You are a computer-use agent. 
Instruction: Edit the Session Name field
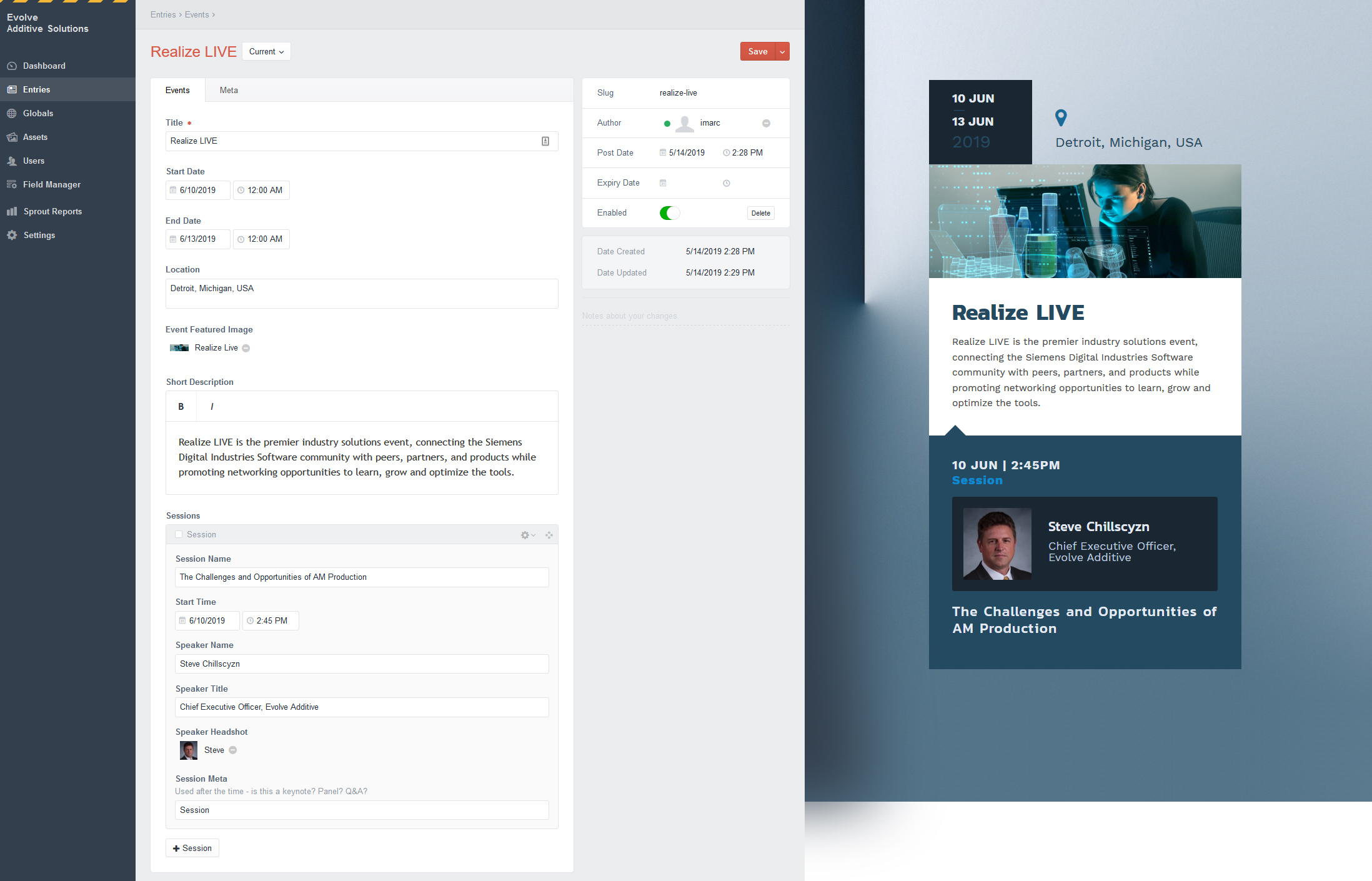point(362,577)
